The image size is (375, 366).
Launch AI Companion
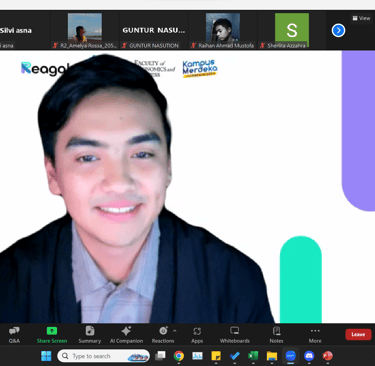click(x=126, y=335)
